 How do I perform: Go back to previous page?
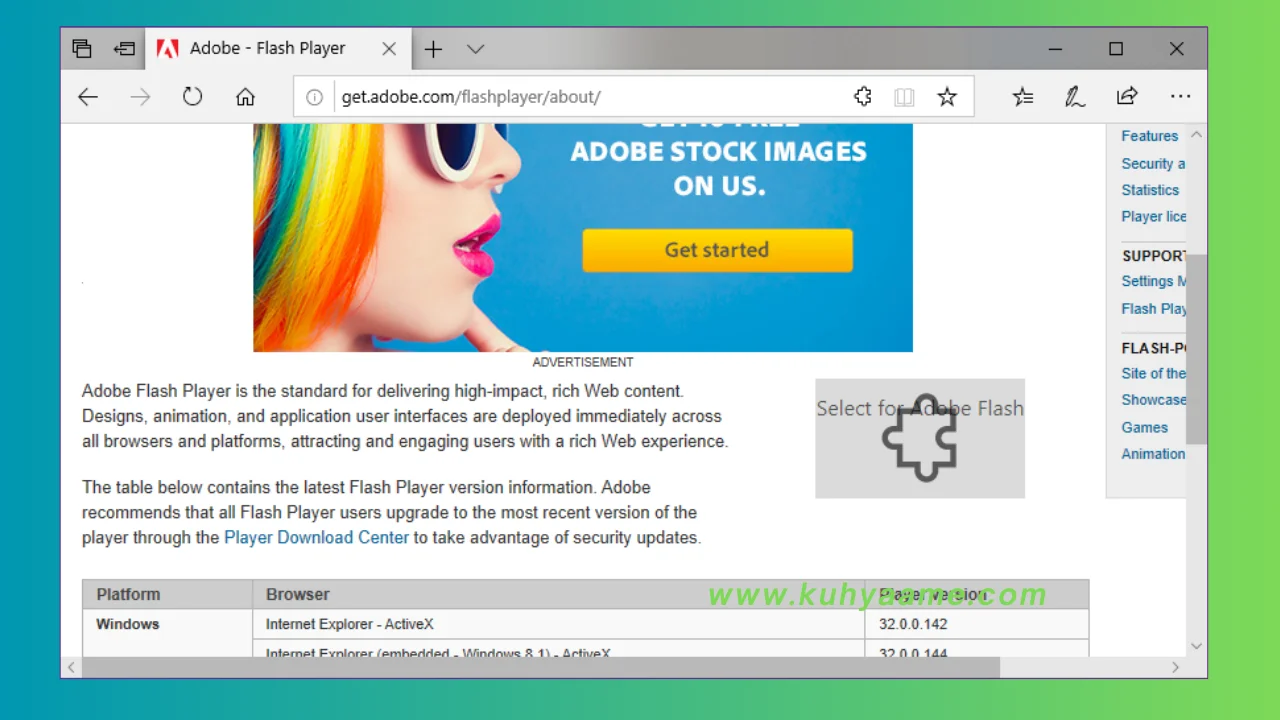point(88,97)
